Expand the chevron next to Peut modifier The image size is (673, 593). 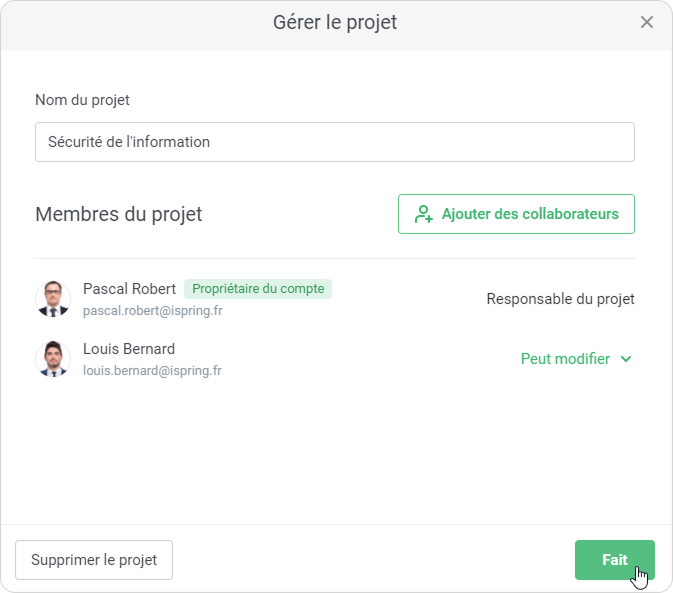coord(626,359)
